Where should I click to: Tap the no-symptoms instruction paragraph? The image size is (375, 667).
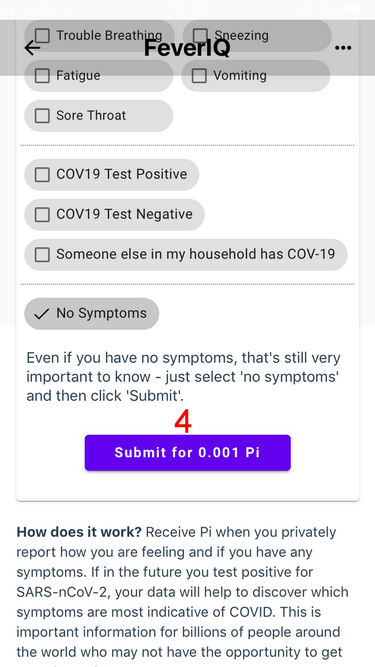[183, 377]
